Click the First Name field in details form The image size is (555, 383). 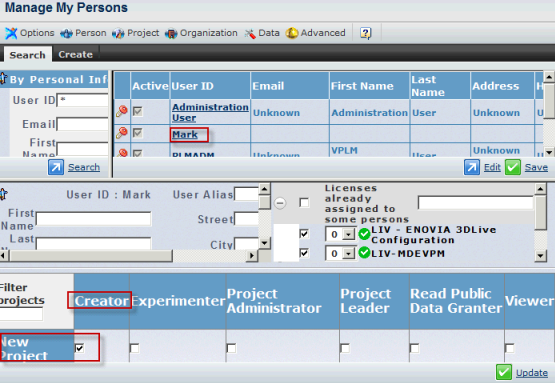tap(93, 219)
